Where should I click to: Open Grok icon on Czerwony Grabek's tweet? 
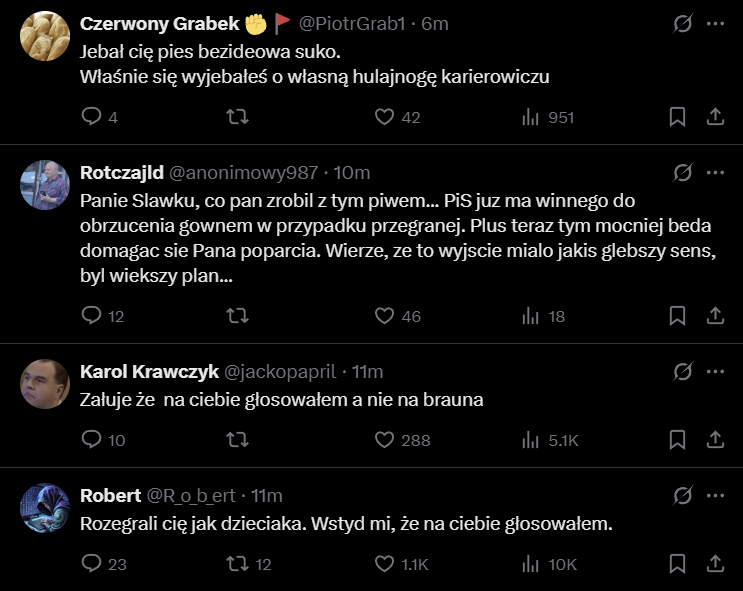pos(683,23)
